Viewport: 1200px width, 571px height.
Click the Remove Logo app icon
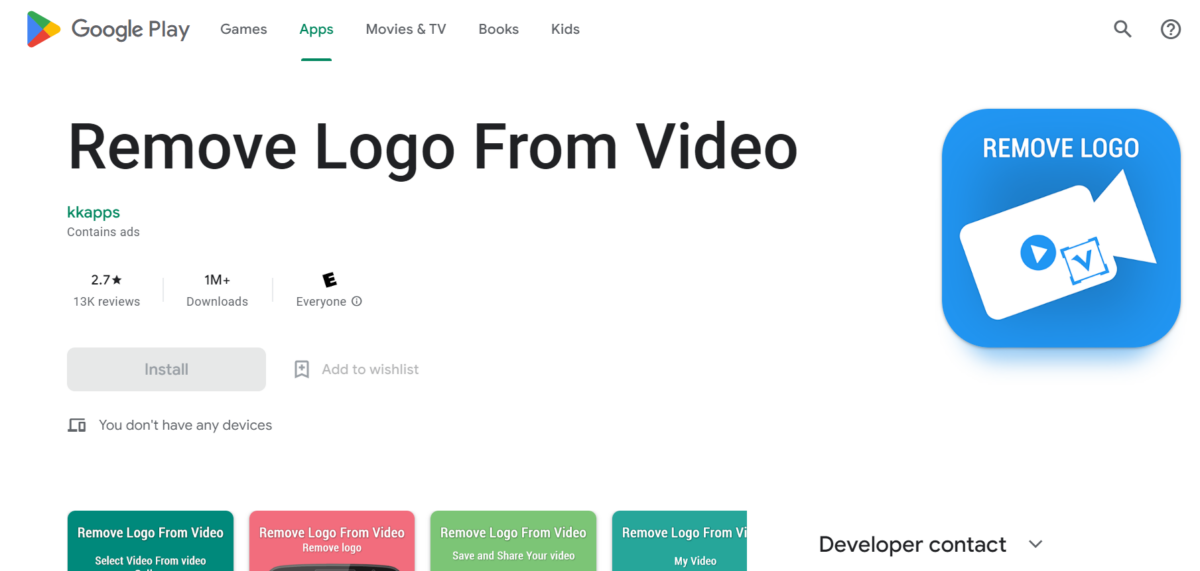[x=1061, y=228]
